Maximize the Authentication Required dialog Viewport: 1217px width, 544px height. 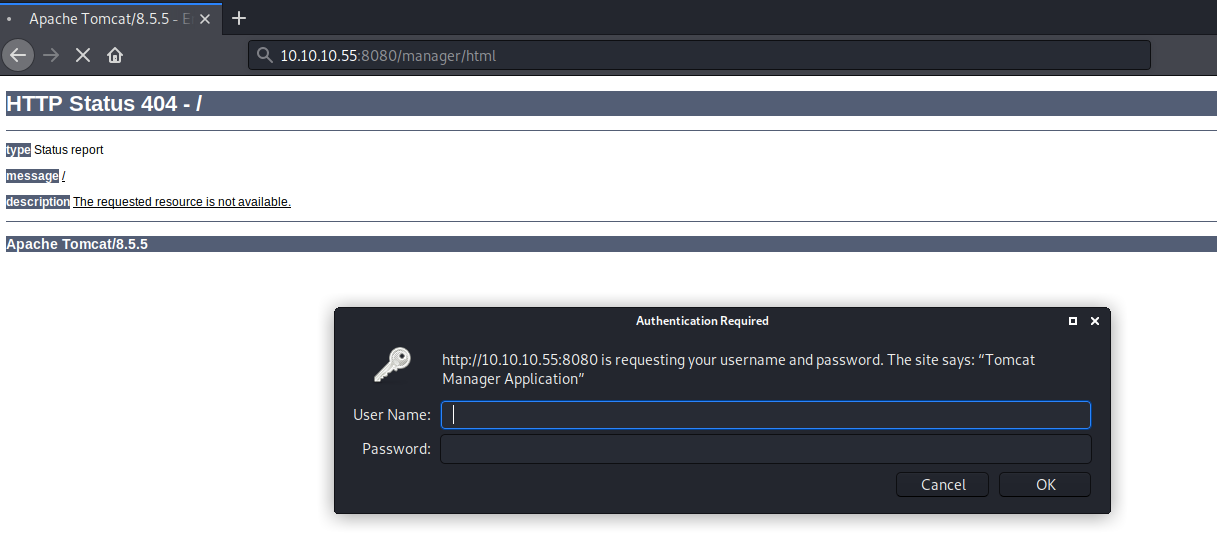pyautogui.click(x=1073, y=321)
